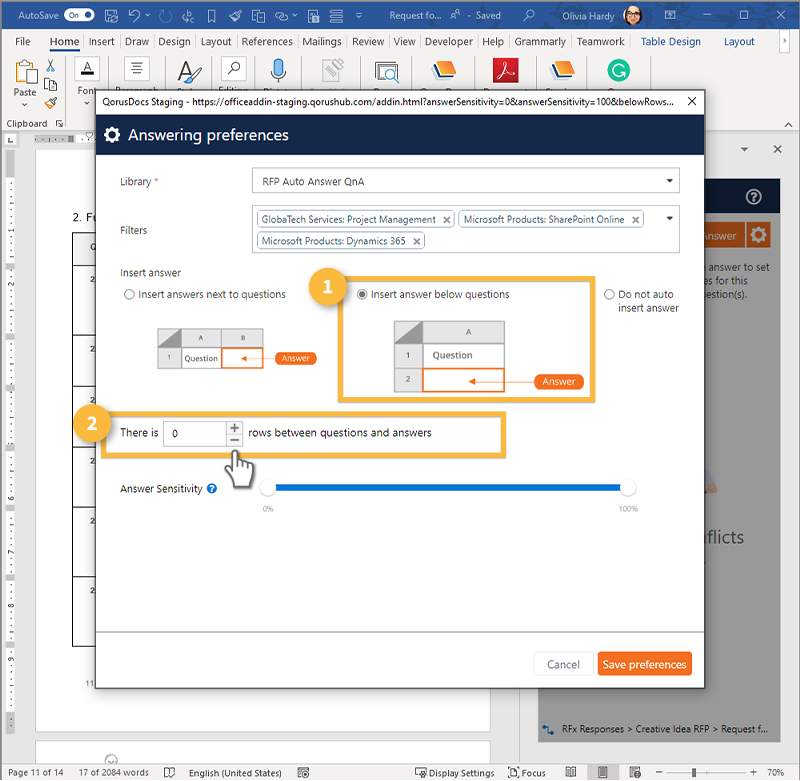Click the Grammarly G icon

[618, 70]
